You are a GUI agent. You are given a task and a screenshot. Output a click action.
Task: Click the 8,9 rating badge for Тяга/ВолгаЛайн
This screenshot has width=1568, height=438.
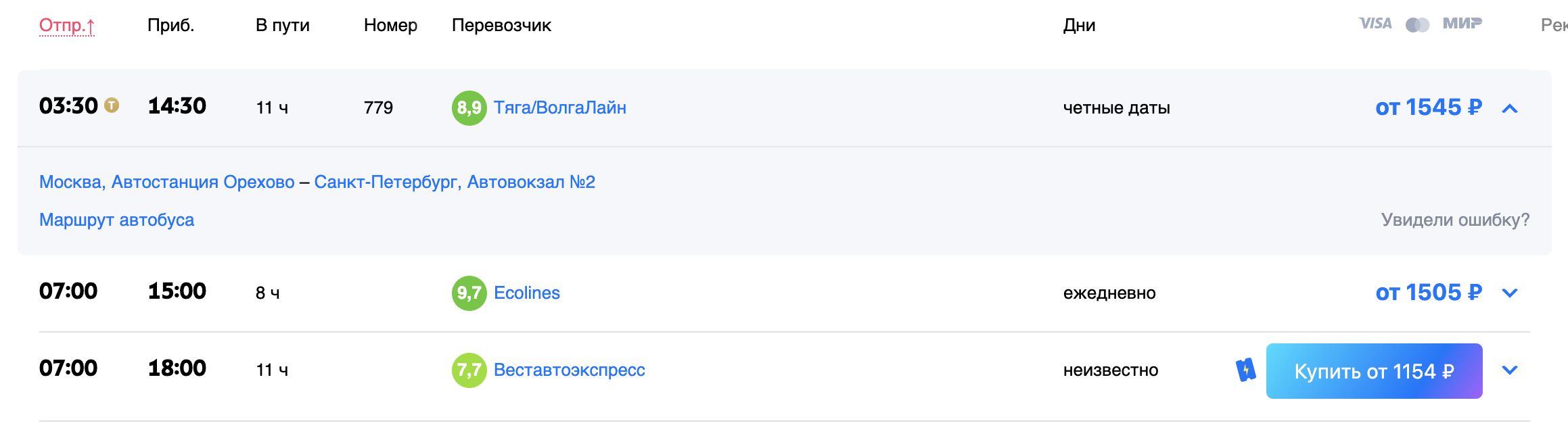pyautogui.click(x=469, y=108)
